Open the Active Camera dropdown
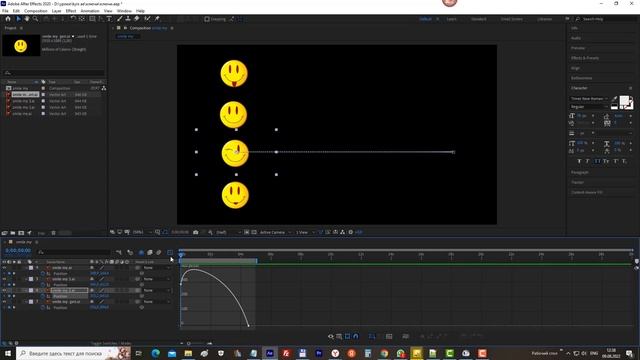The width and height of the screenshot is (640, 360). (276, 232)
